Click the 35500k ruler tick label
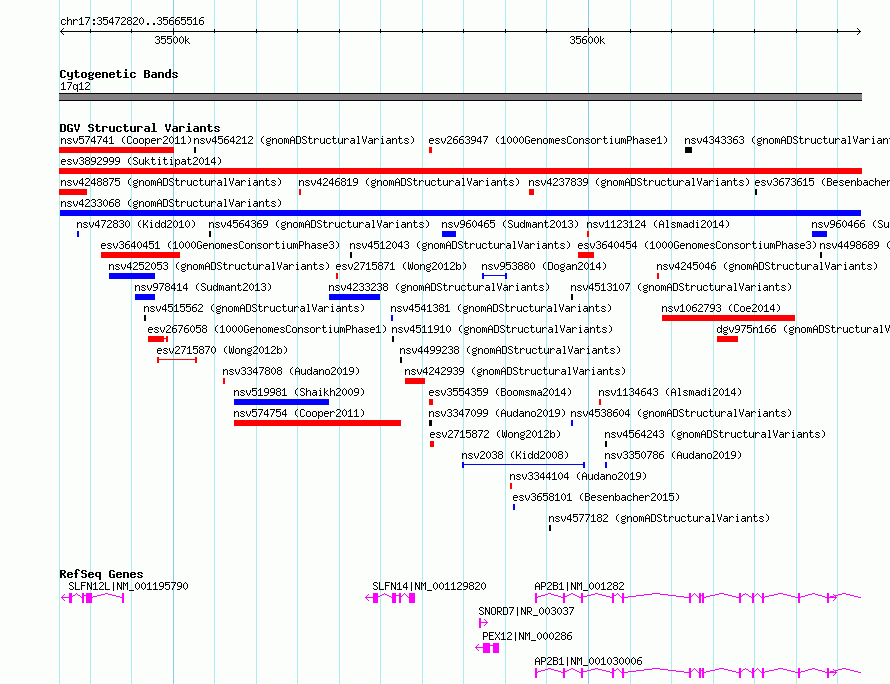 pyautogui.click(x=172, y=40)
